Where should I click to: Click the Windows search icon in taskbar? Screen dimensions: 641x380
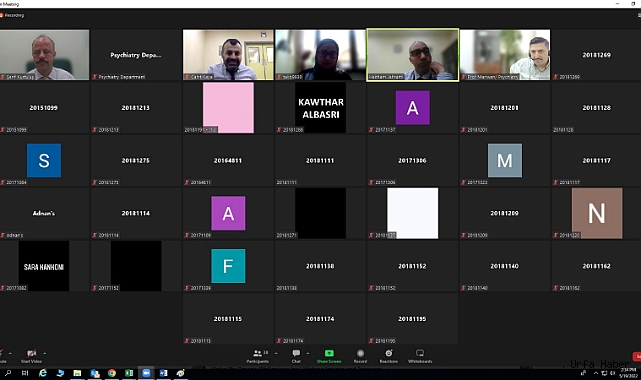(8, 373)
